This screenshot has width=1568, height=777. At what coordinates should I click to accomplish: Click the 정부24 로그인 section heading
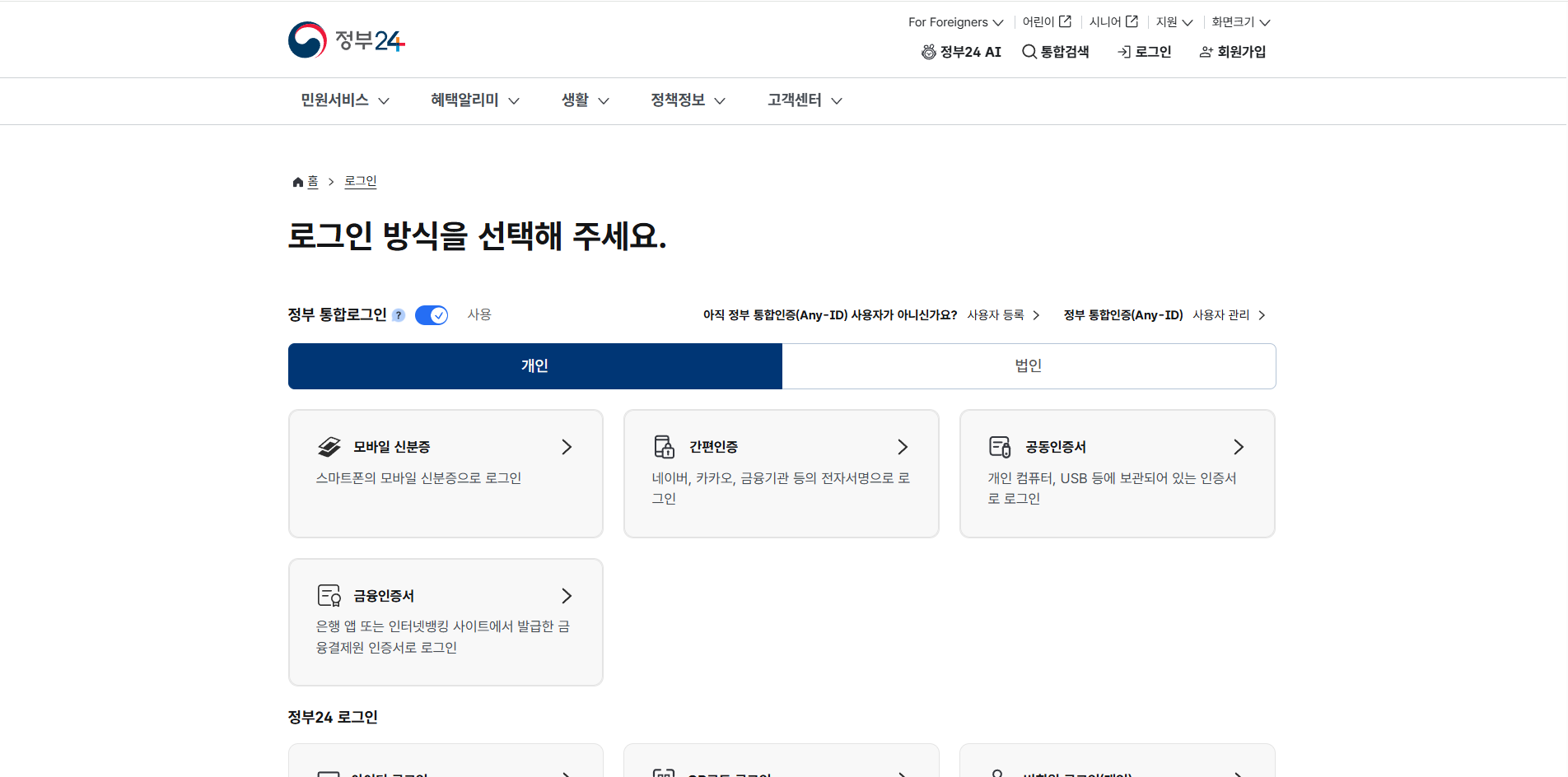click(333, 717)
